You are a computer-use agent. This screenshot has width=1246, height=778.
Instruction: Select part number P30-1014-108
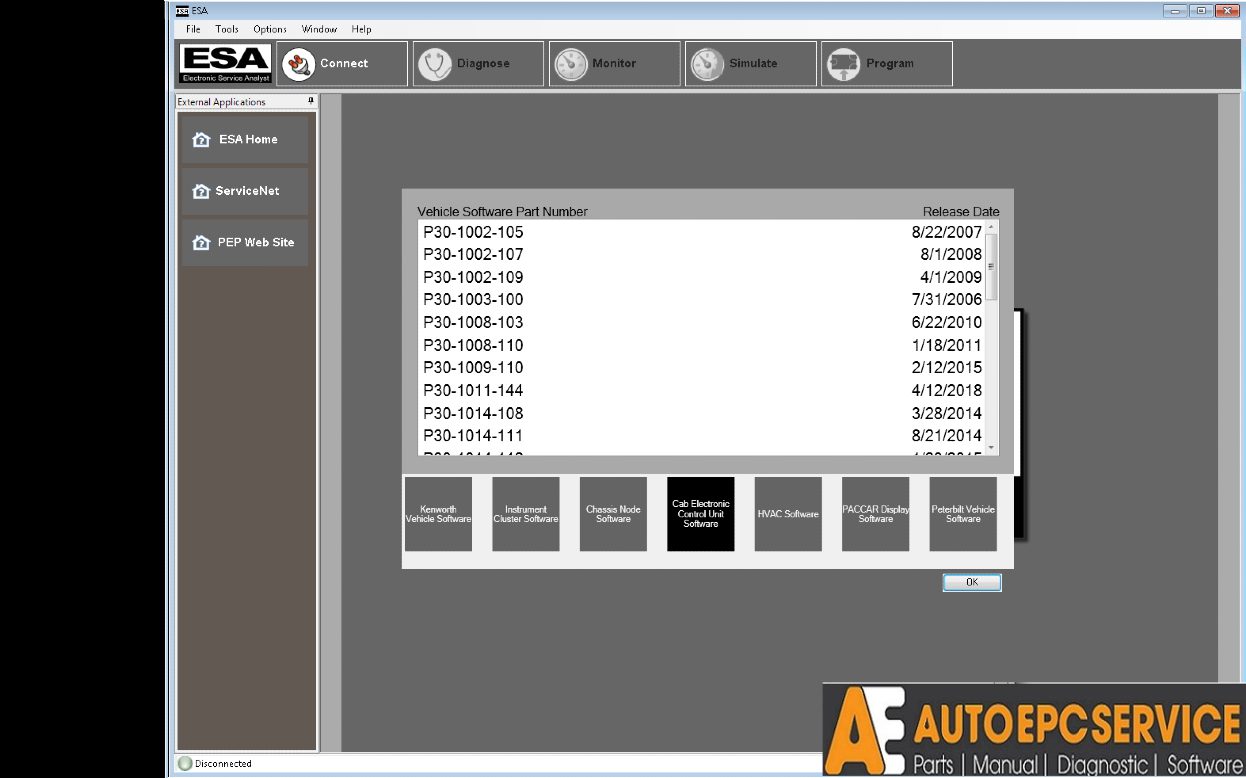click(x=473, y=413)
